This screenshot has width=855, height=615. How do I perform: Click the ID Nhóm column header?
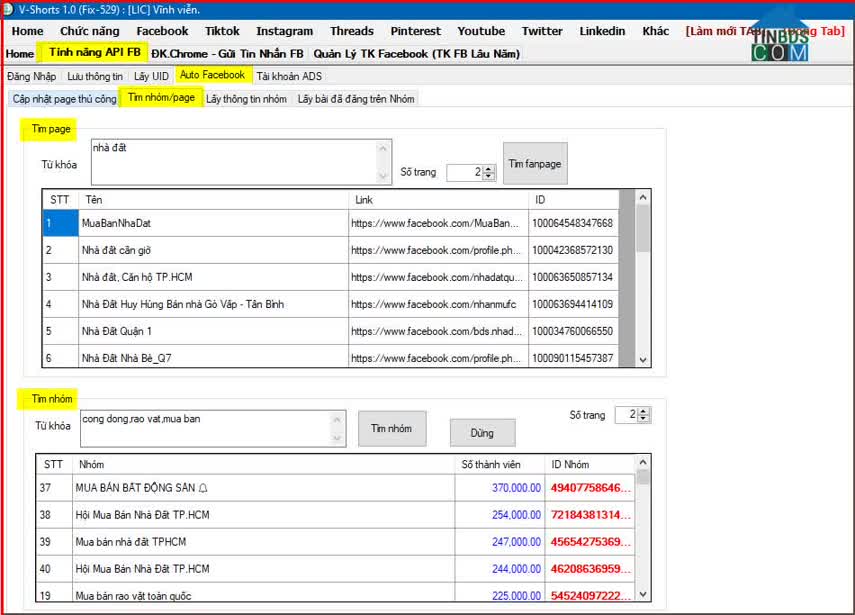point(590,465)
